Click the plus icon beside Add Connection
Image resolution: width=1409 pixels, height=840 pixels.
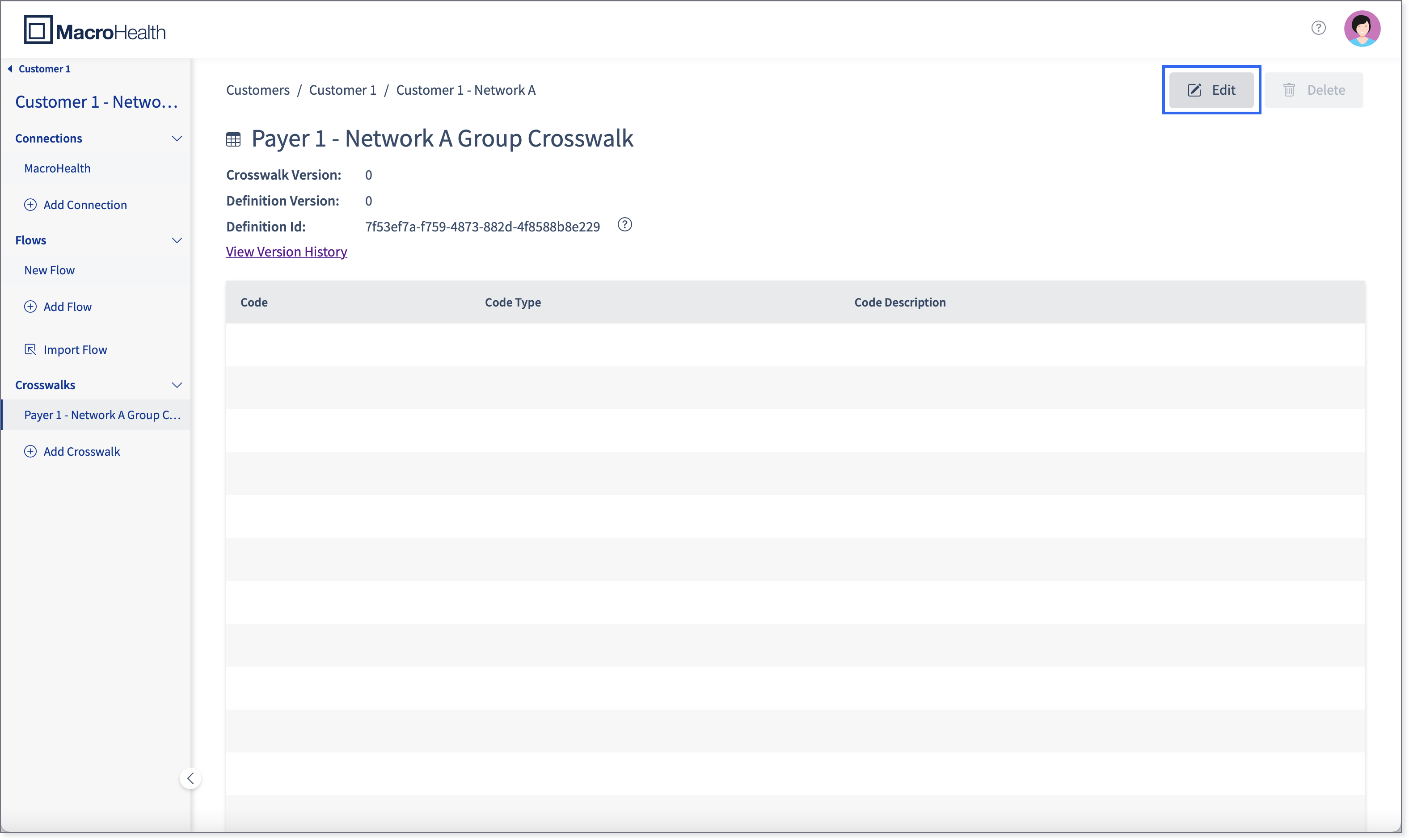[x=30, y=205]
